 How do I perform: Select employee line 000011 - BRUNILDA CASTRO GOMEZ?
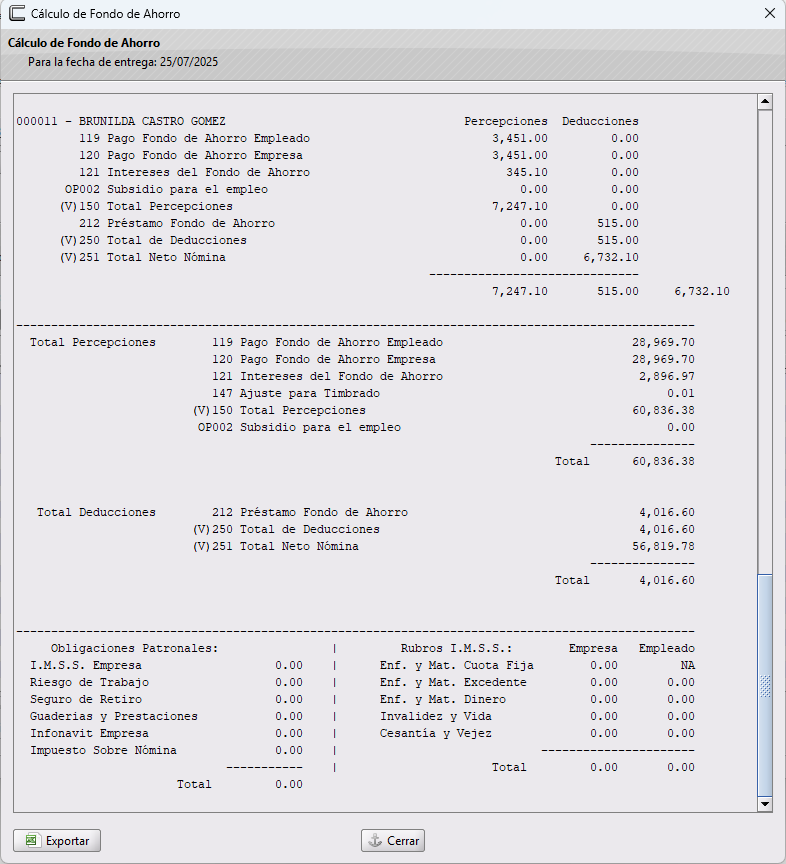121,121
